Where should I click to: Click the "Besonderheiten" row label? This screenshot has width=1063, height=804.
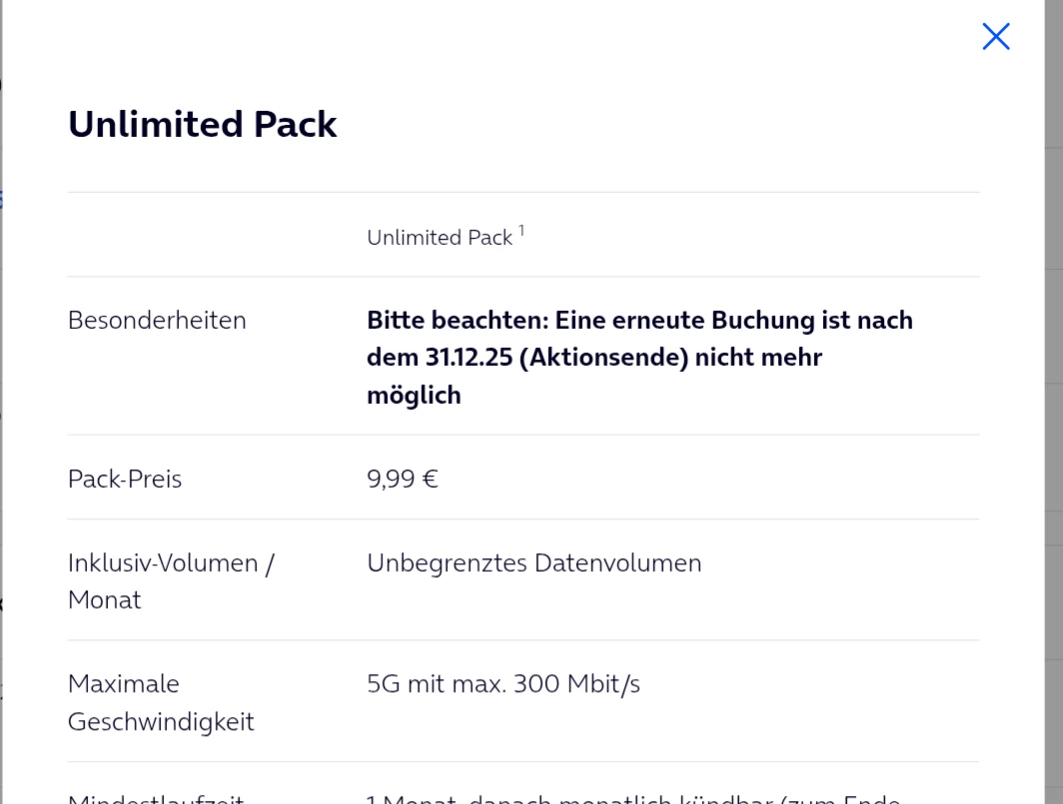pyautogui.click(x=157, y=321)
